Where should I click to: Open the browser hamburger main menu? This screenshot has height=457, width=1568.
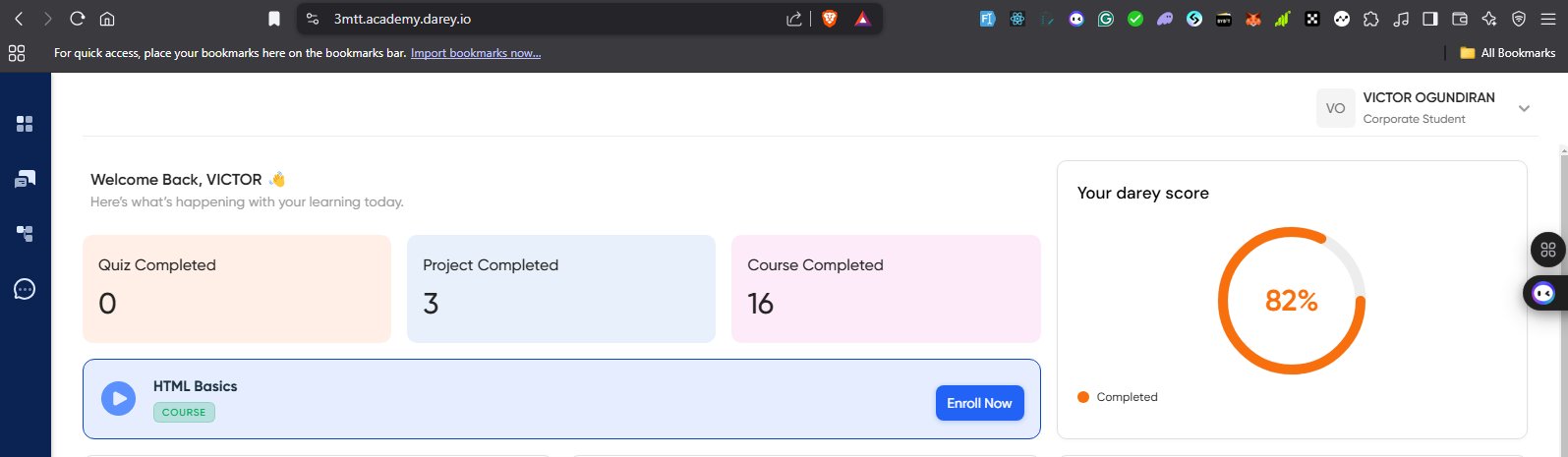click(x=1548, y=19)
